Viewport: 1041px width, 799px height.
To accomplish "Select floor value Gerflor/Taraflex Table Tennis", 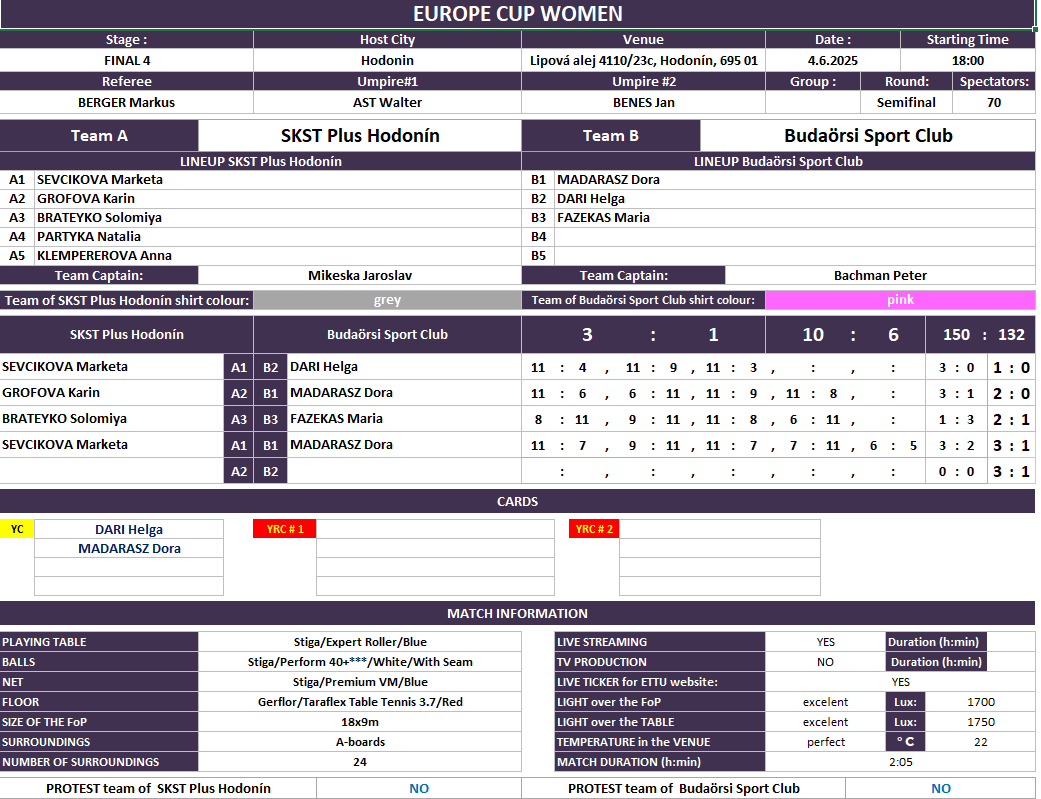I will click(360, 701).
